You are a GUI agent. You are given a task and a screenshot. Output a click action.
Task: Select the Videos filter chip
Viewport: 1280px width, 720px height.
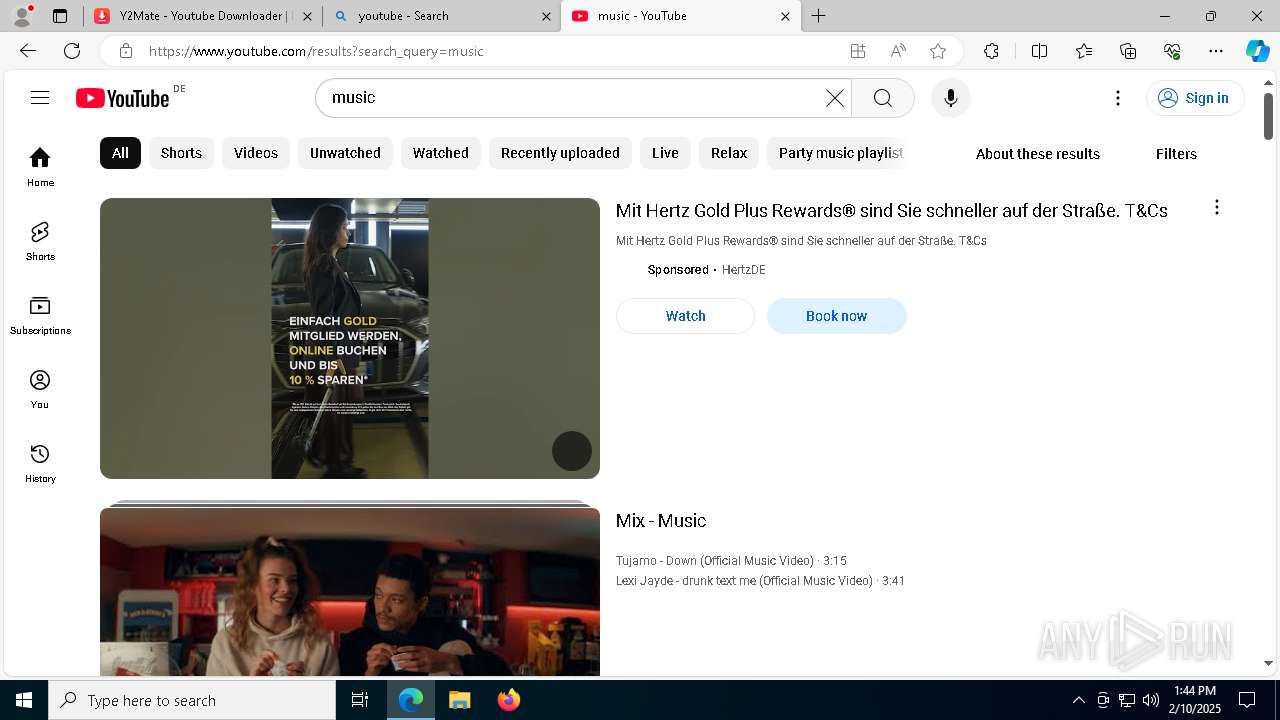(256, 153)
